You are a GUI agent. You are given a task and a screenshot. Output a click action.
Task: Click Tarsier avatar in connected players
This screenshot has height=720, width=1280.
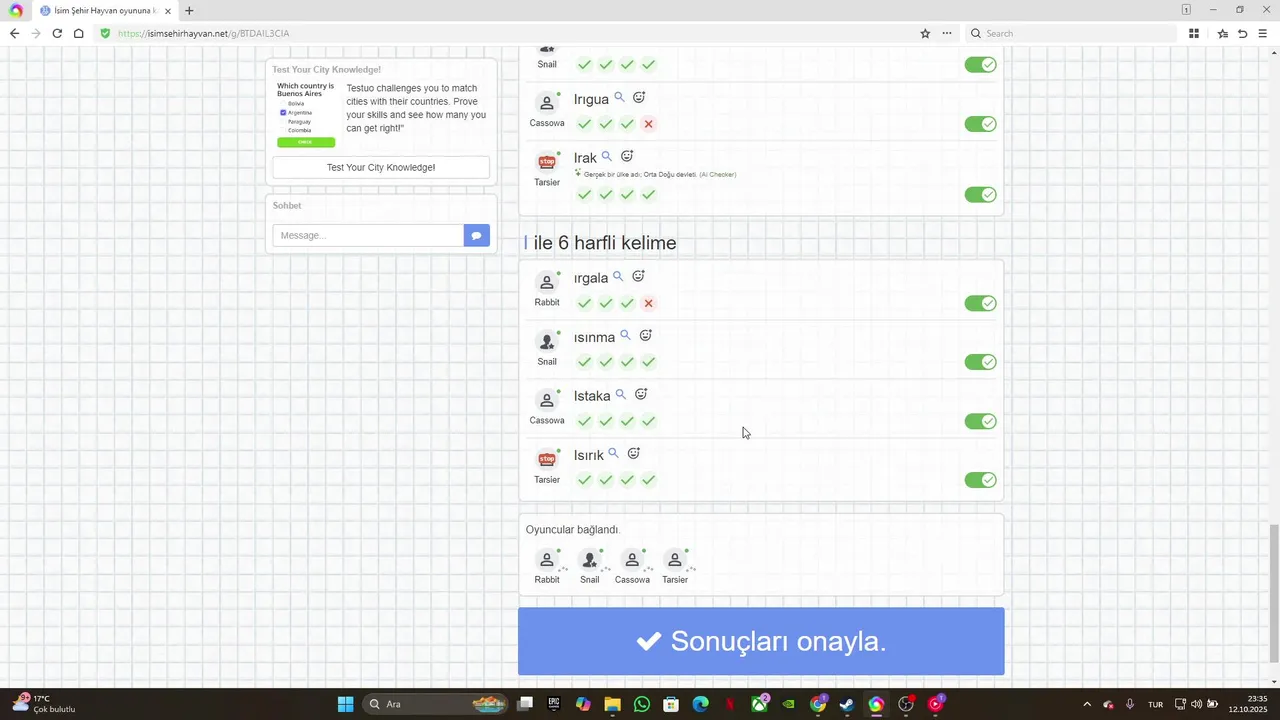675,560
